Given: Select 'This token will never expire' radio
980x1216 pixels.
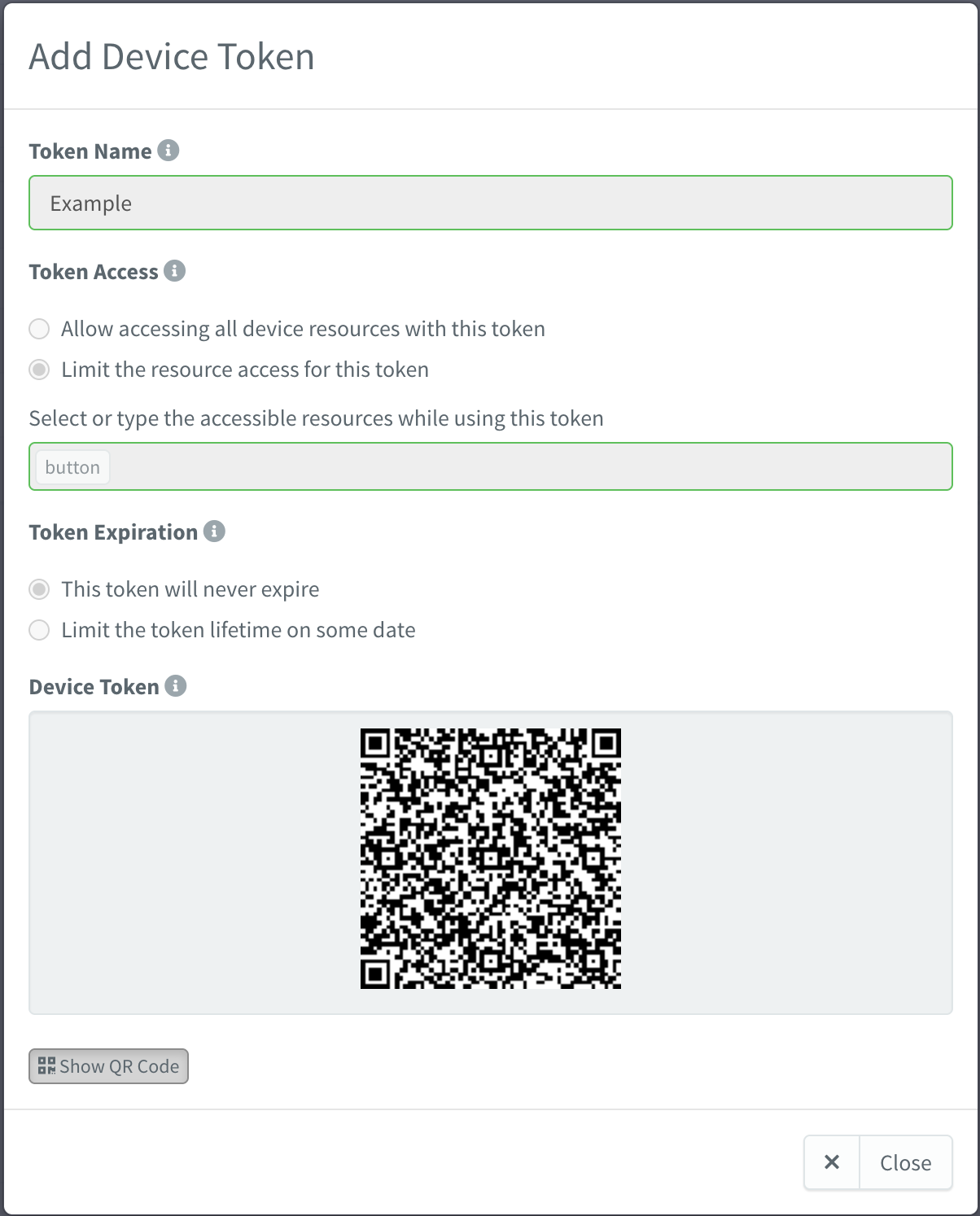Looking at the screenshot, I should (x=39, y=589).
